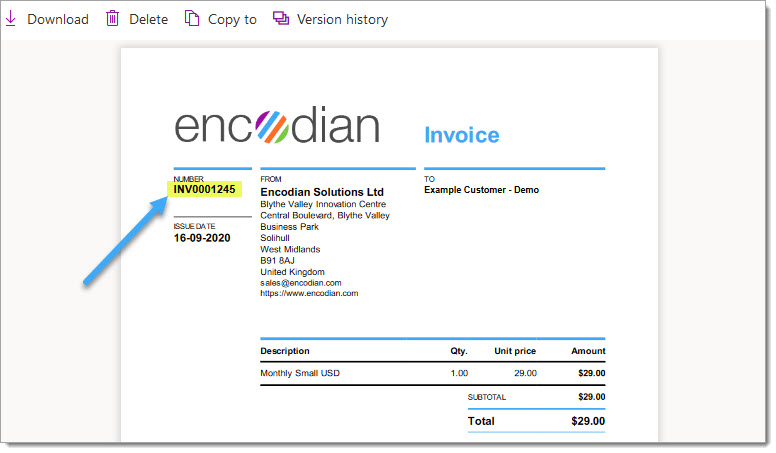Click the FROM field label
The width and height of the screenshot is (776, 453).
[271, 179]
